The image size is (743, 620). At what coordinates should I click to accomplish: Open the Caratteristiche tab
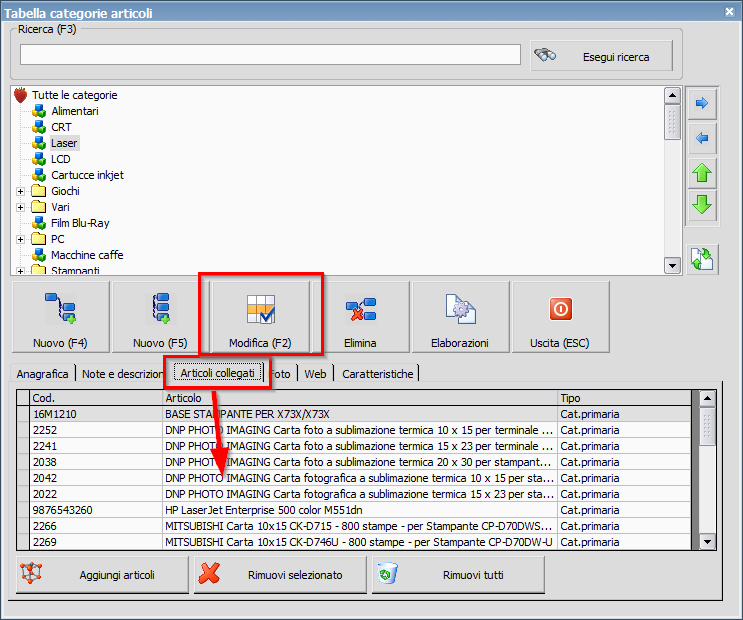[x=378, y=374]
